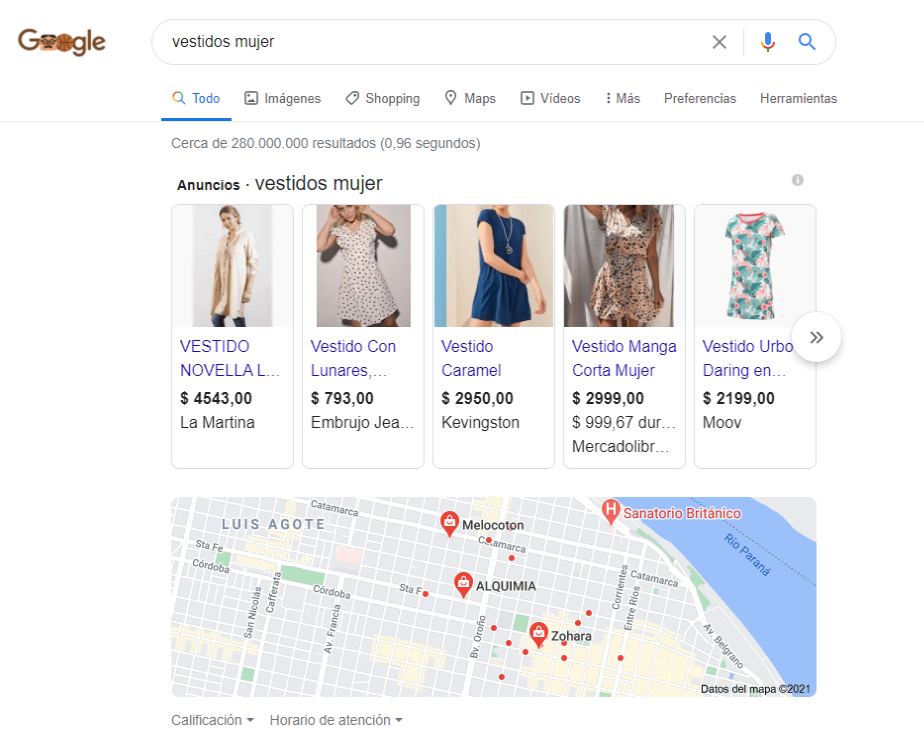
Task: Click the seller name Kevingston
Action: coord(480,423)
